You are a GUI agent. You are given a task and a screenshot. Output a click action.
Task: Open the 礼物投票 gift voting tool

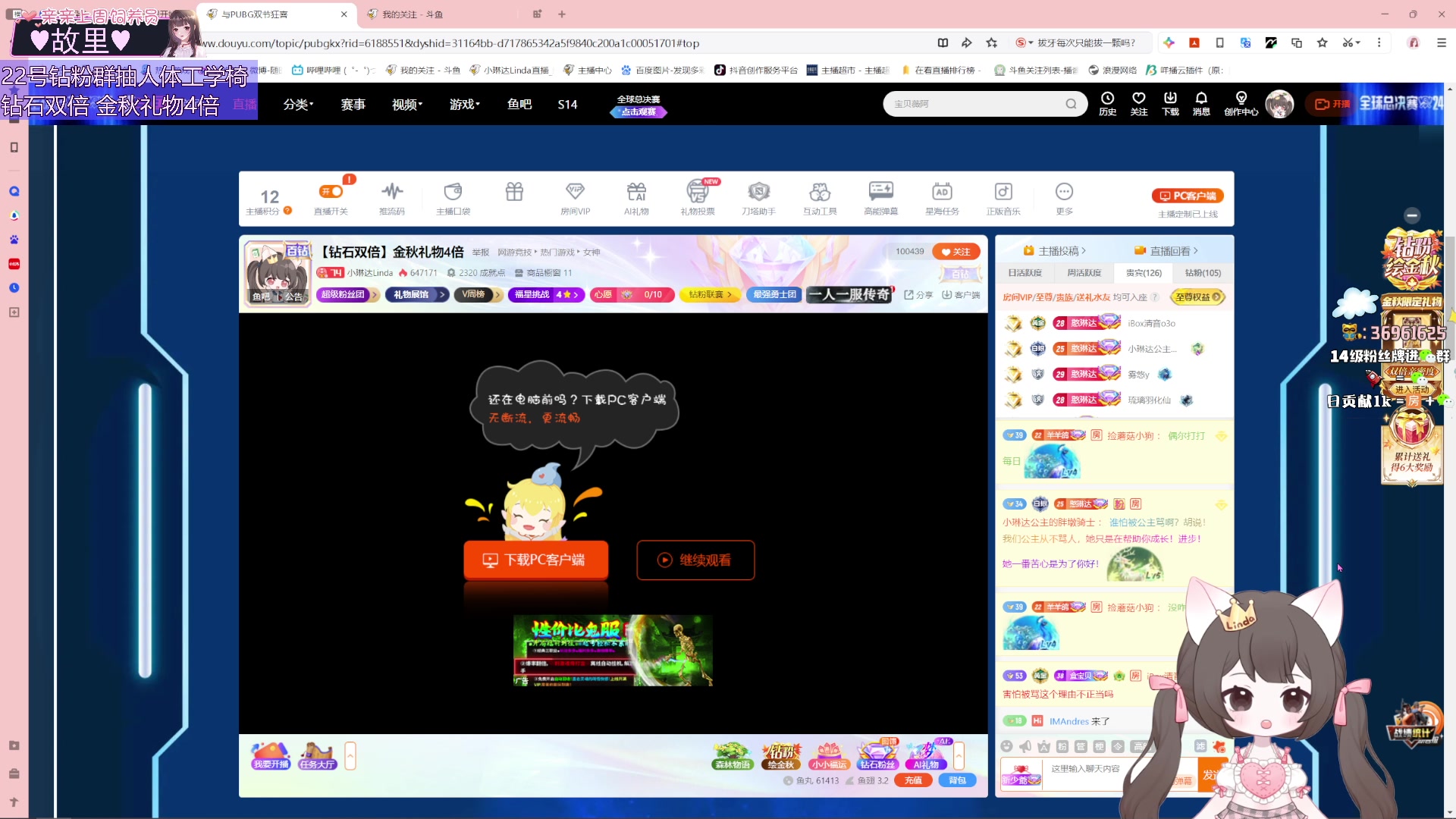[698, 197]
